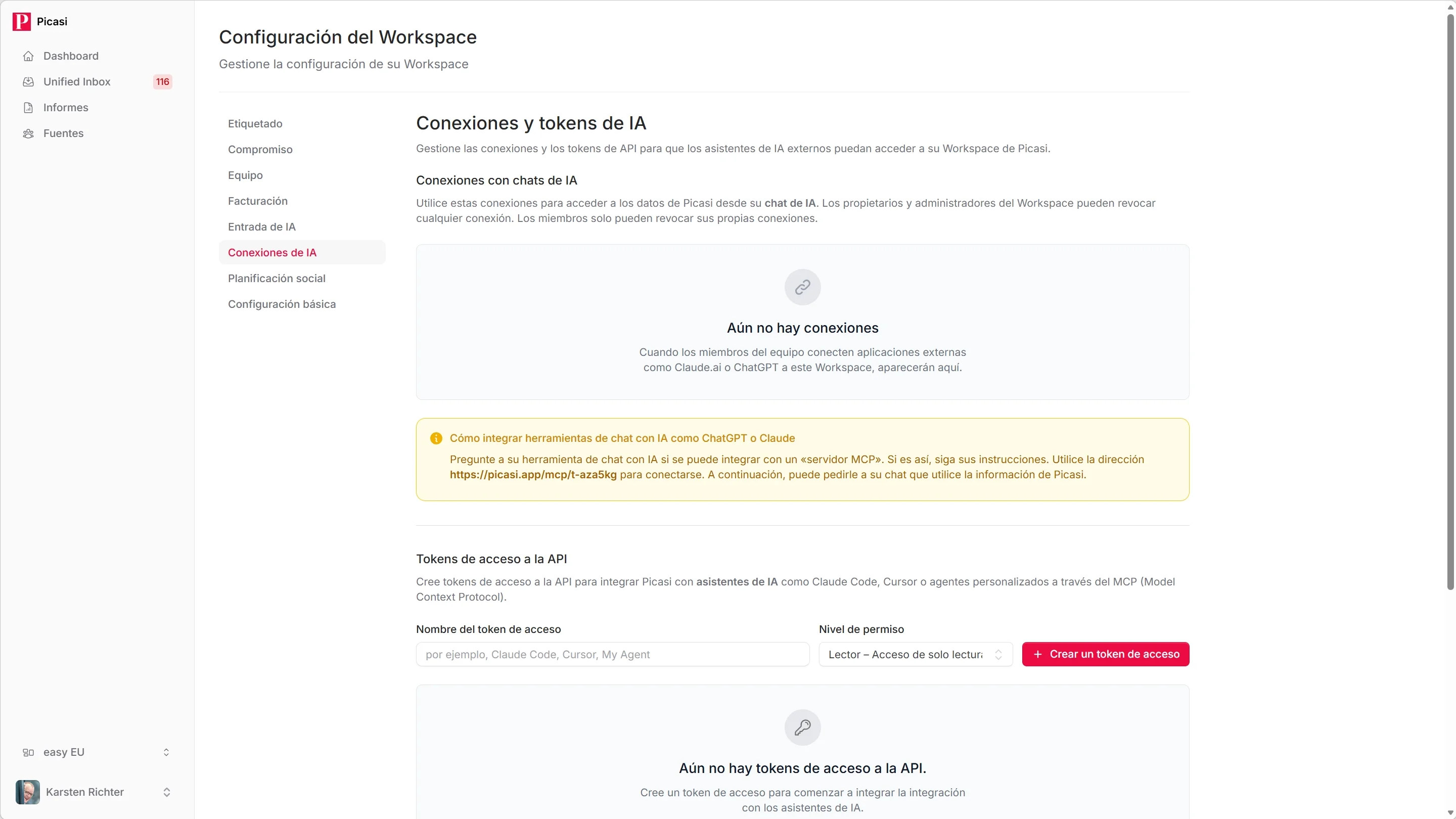Open Dashboard via its home icon

(x=28, y=56)
